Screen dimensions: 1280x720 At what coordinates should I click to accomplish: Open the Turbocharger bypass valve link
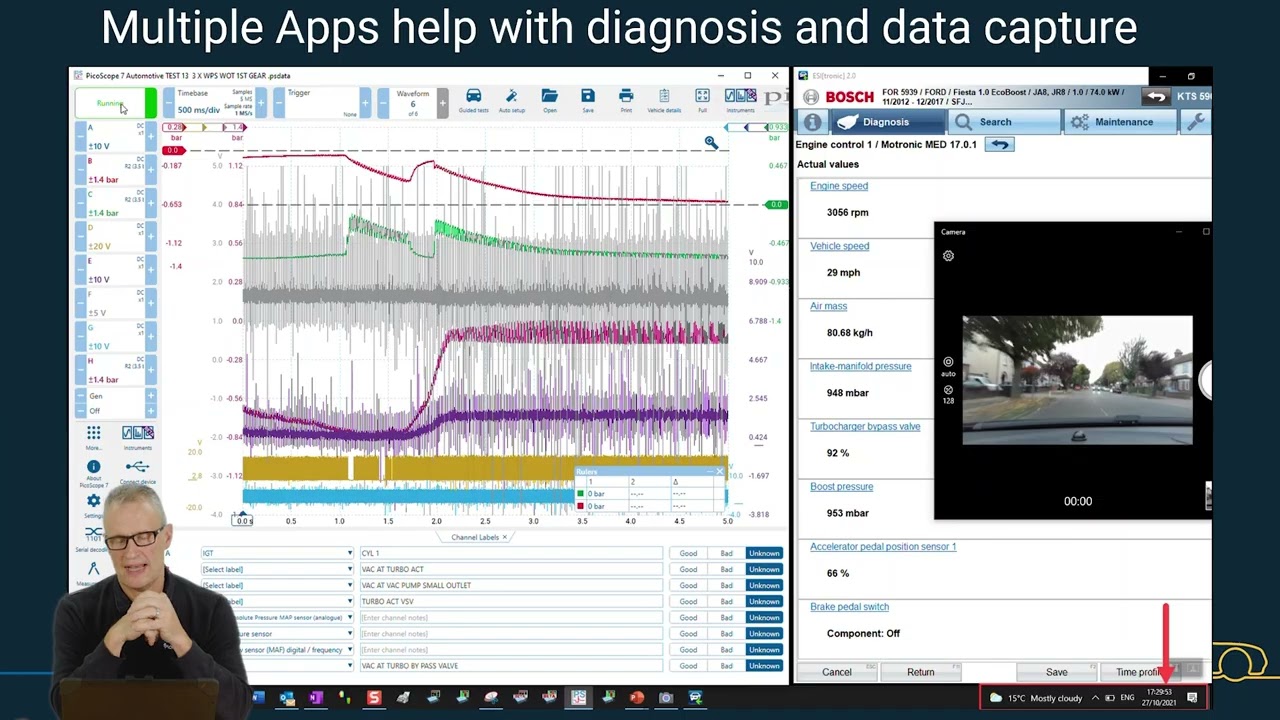coord(865,427)
